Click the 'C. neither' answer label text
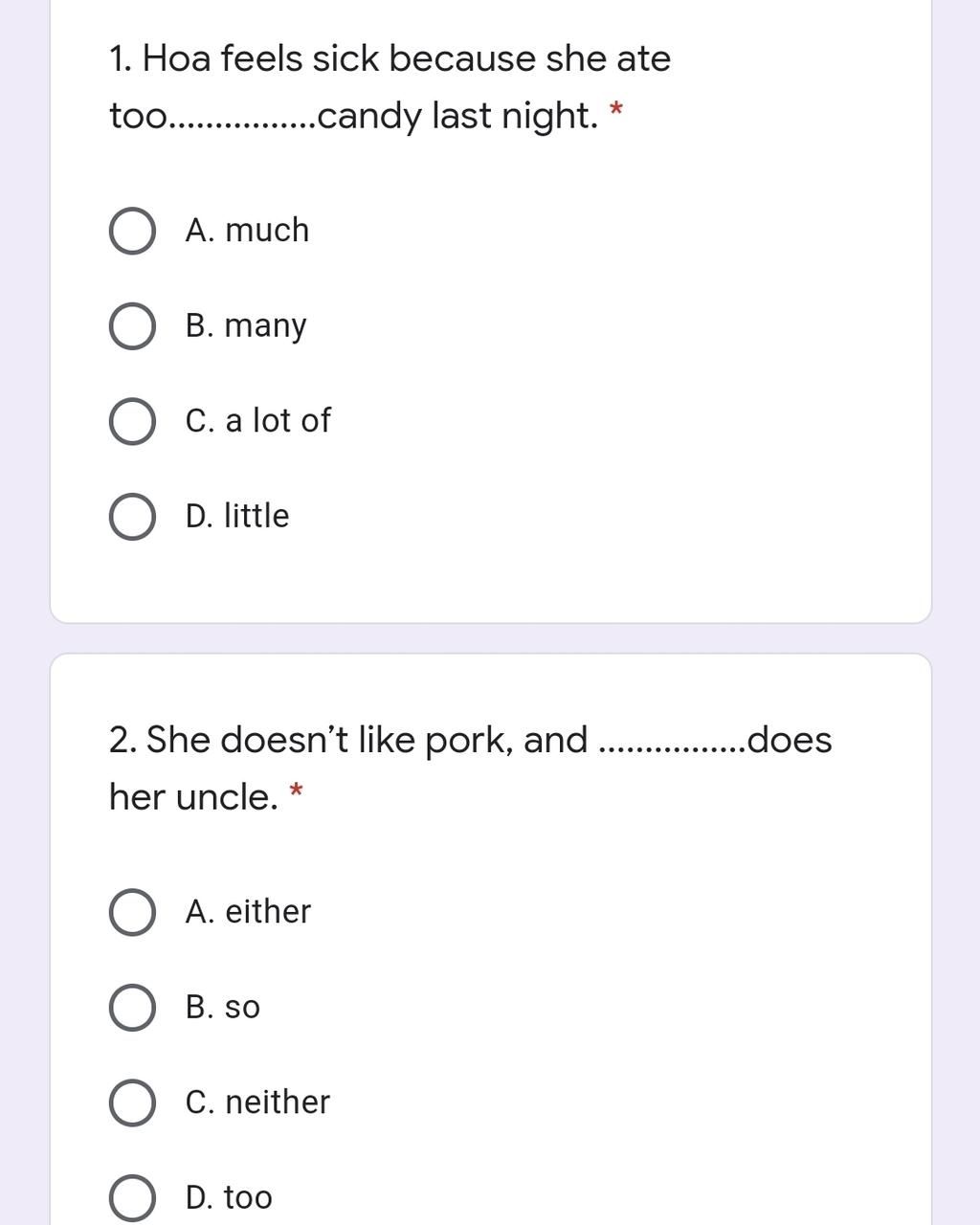Screen dimensions: 980x1225 [x=257, y=1102]
